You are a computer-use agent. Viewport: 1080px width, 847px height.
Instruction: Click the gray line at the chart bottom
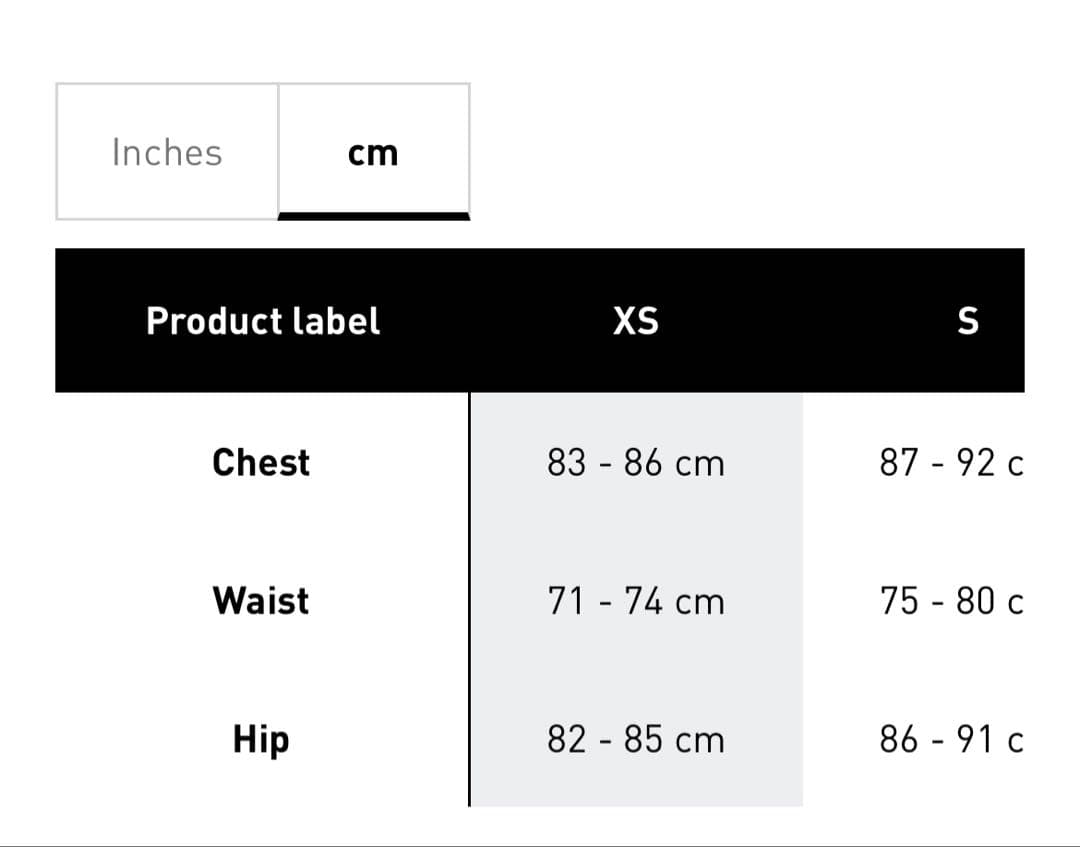(540, 845)
